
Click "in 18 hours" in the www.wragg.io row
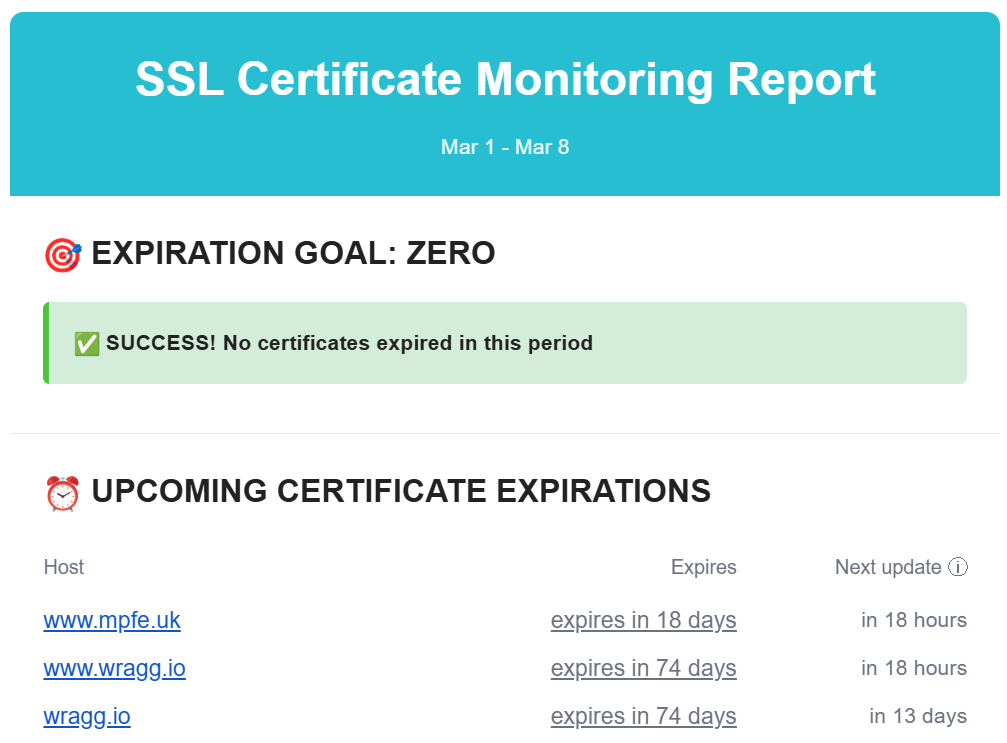point(913,668)
